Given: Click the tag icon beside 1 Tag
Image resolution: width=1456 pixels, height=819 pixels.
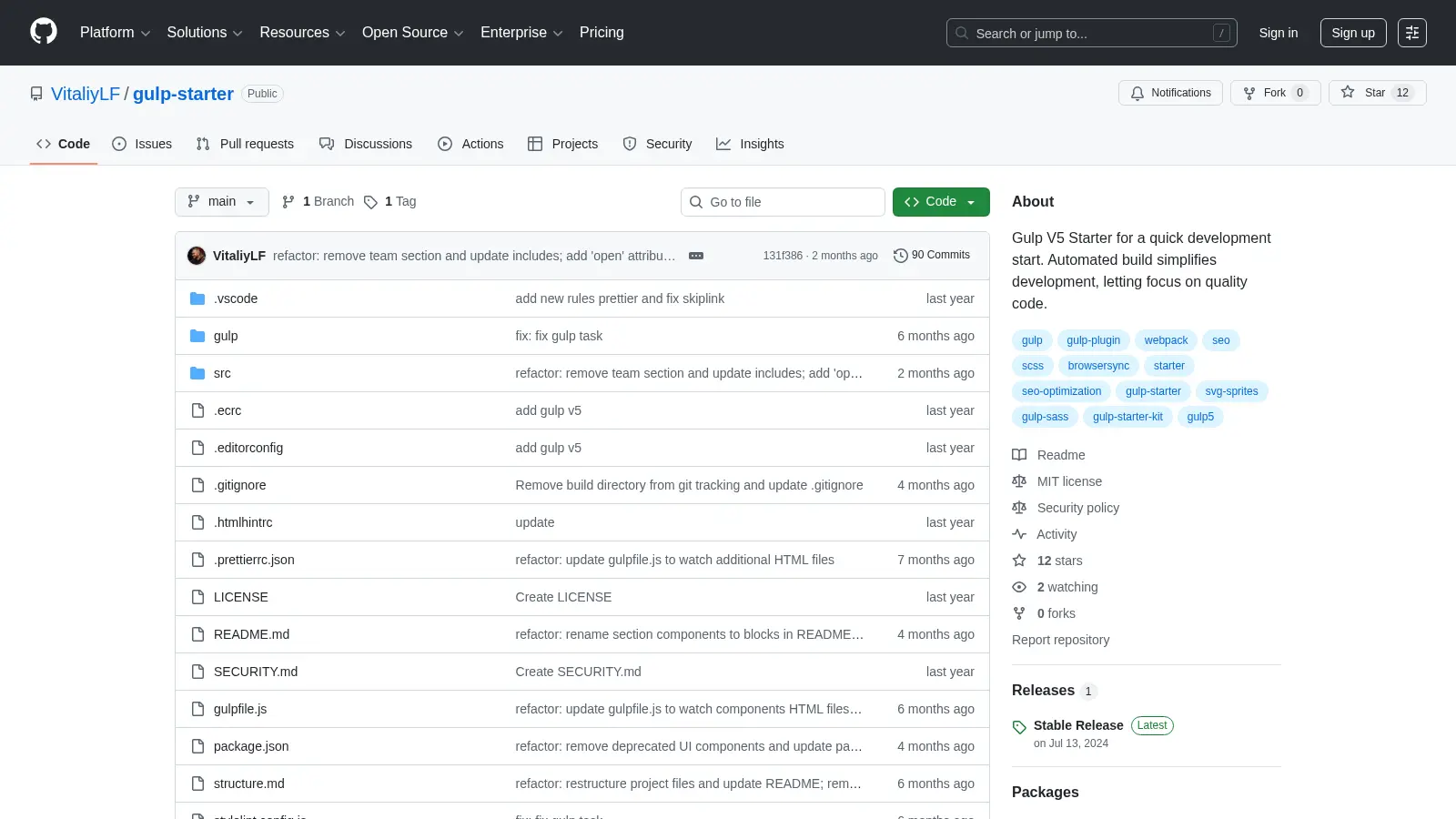Looking at the screenshot, I should click(x=370, y=202).
